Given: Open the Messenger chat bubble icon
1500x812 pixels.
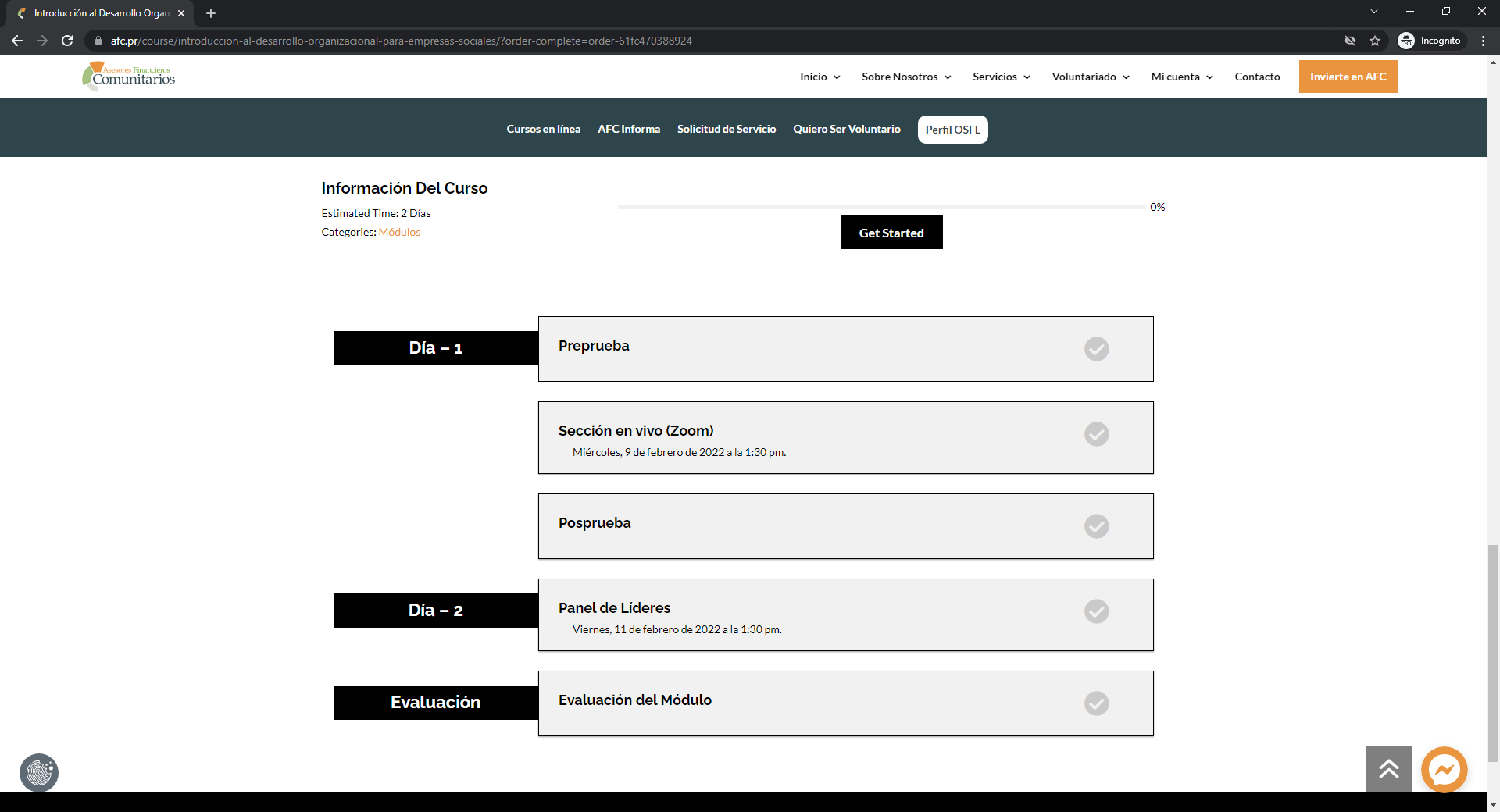Looking at the screenshot, I should tap(1444, 770).
